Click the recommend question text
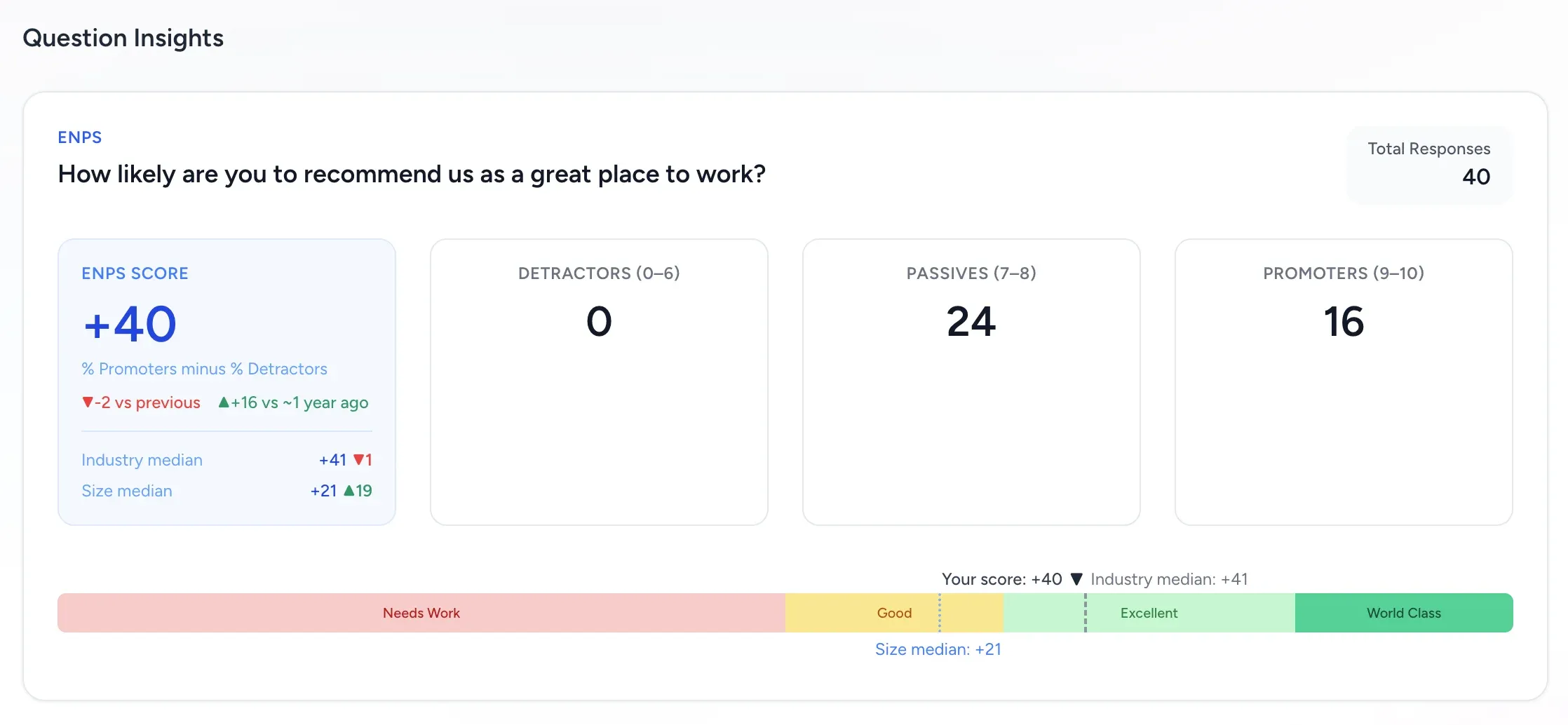Viewport: 1568px width, 725px height. [412, 175]
